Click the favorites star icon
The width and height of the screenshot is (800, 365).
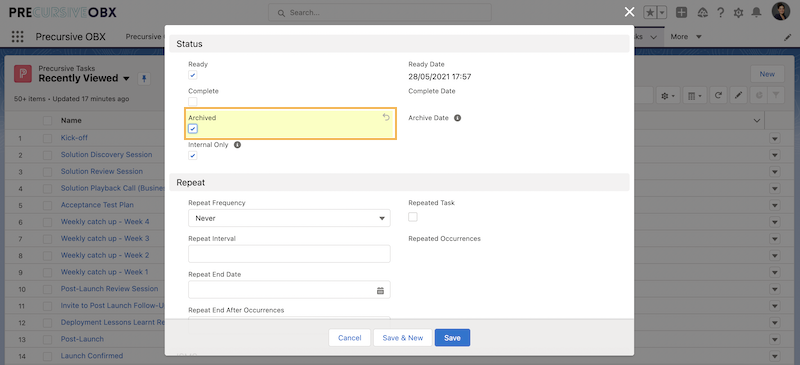(650, 13)
